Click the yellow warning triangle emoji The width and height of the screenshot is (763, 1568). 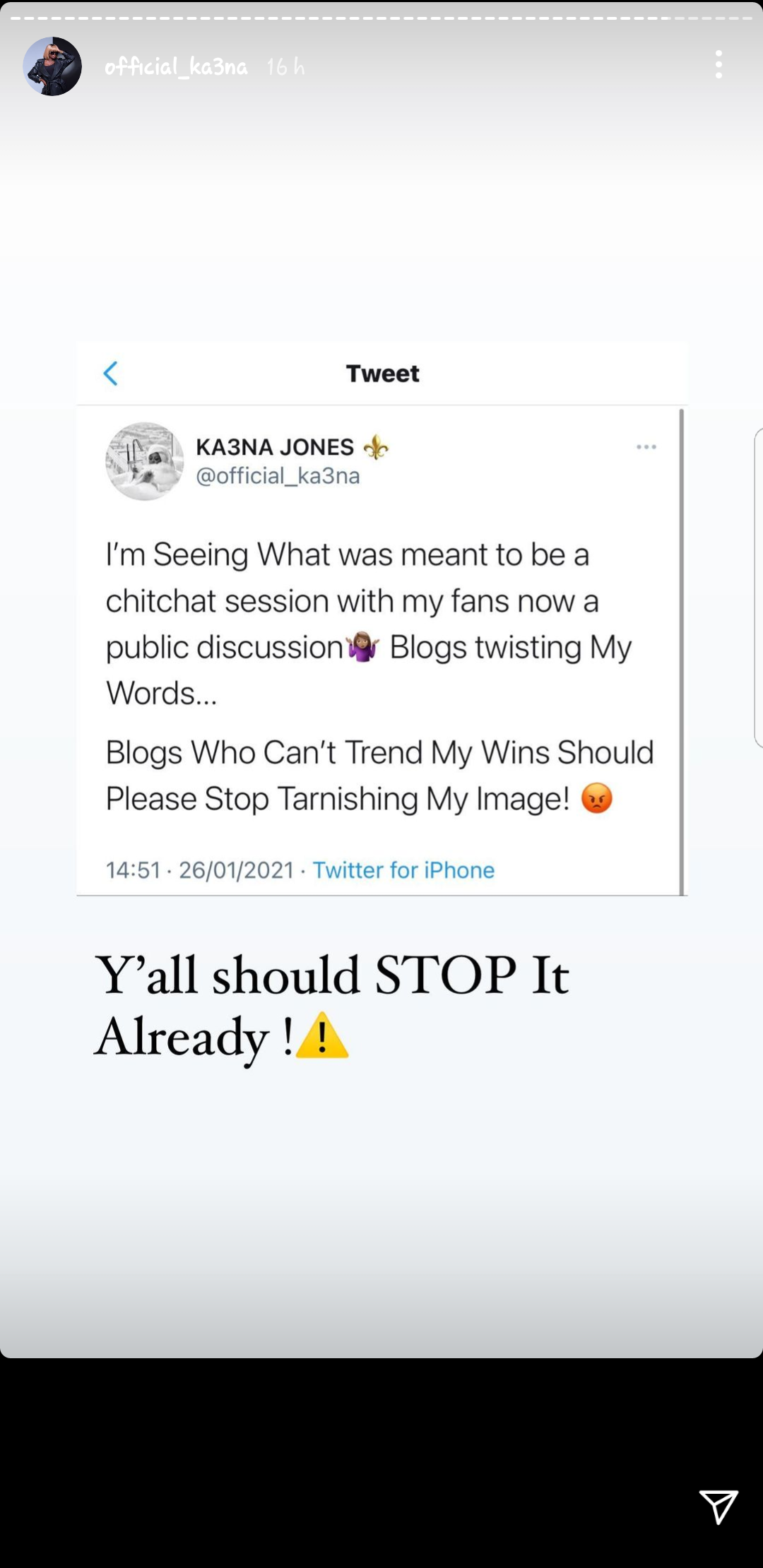pyautogui.click(x=322, y=1036)
